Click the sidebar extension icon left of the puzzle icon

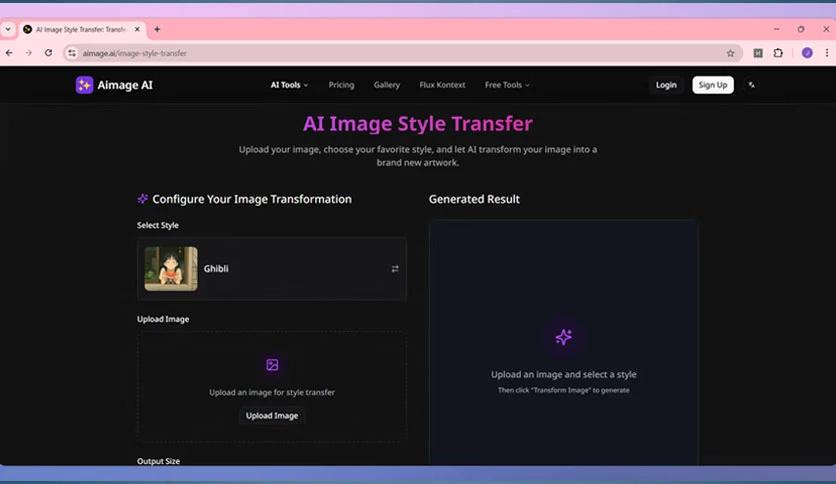pos(758,53)
